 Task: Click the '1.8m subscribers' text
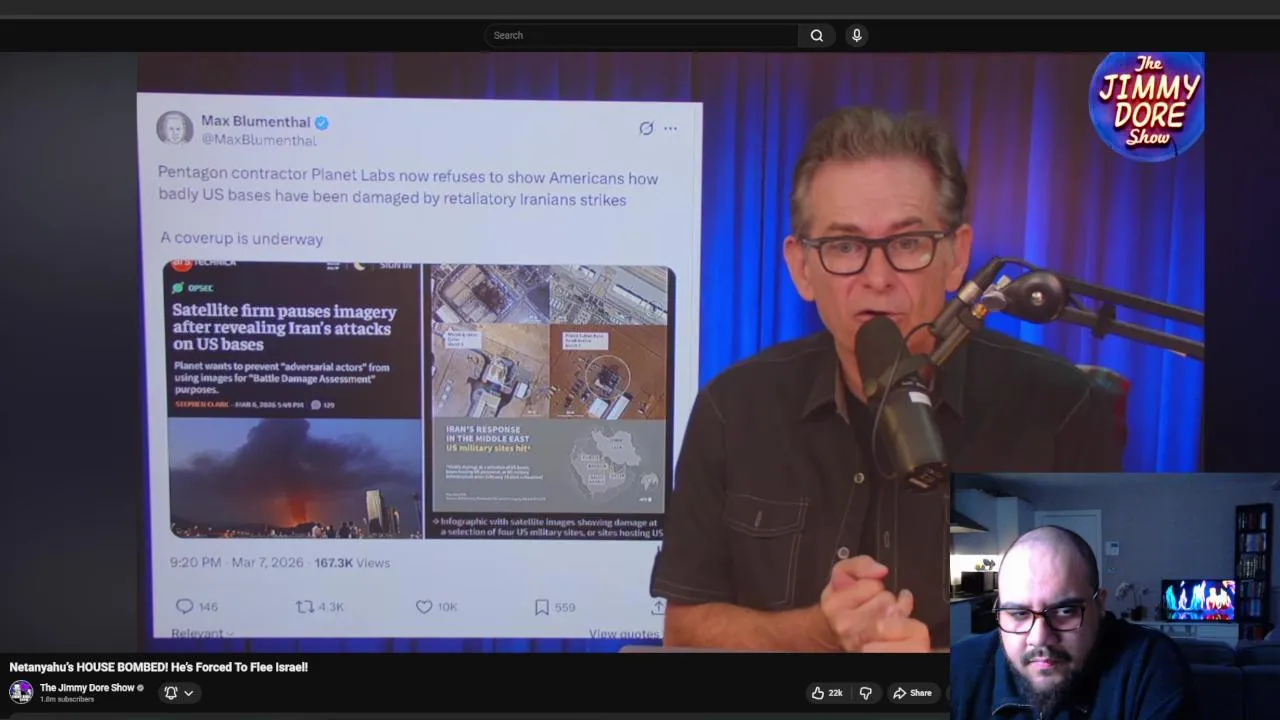click(67, 700)
